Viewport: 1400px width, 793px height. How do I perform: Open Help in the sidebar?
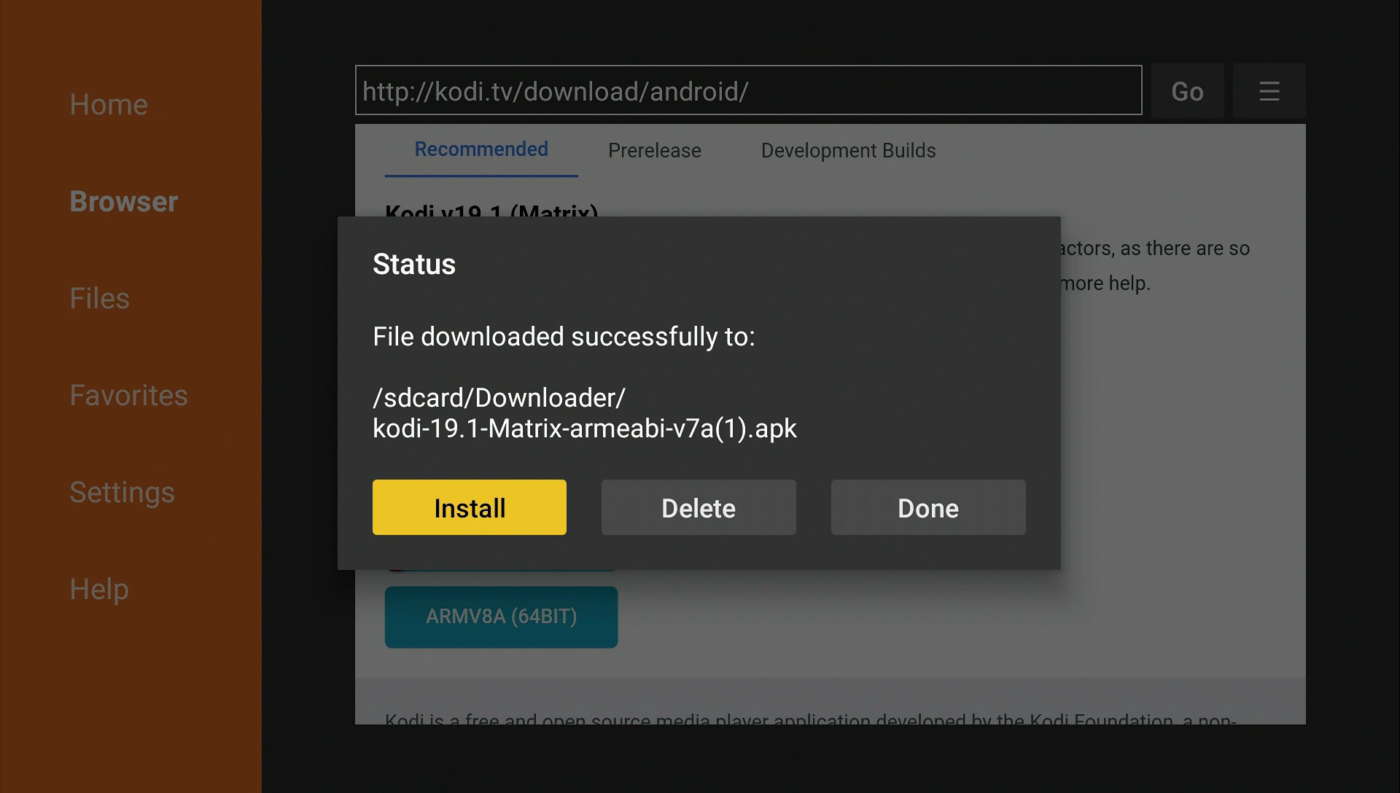coord(99,589)
